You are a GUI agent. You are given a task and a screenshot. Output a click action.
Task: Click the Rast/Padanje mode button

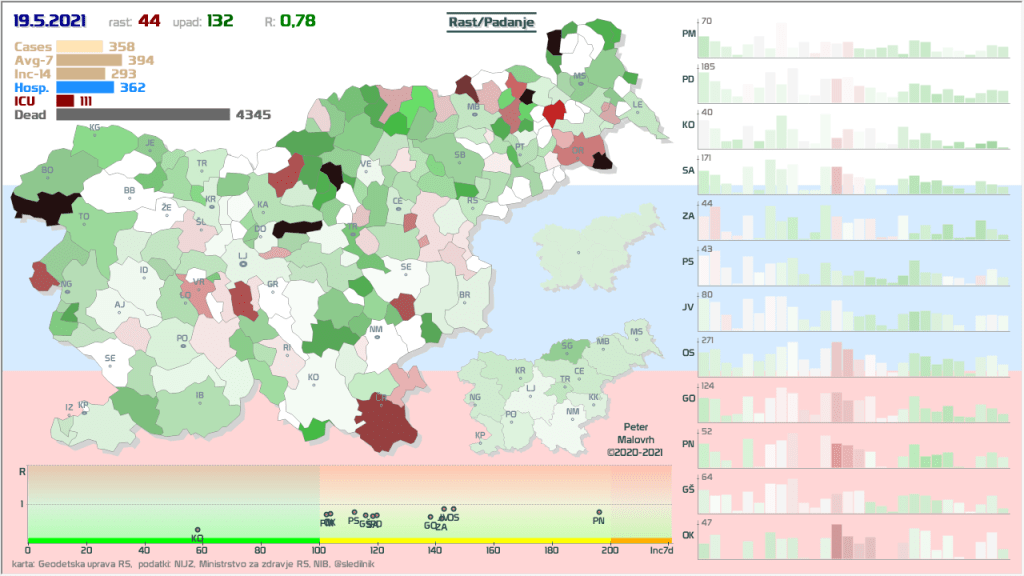tap(490, 22)
